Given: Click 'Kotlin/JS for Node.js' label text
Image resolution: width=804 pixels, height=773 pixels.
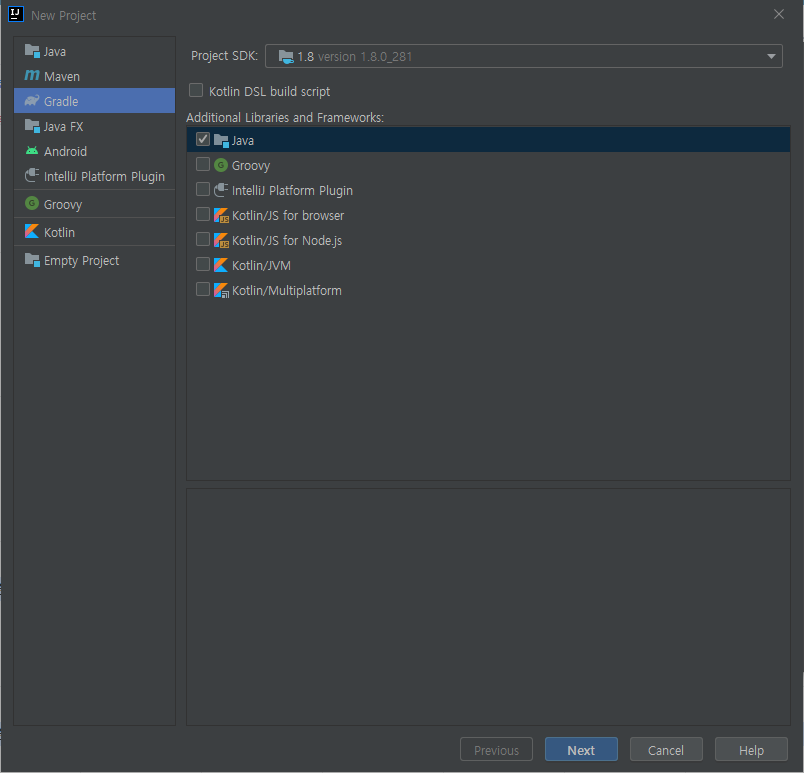Looking at the screenshot, I should click(x=287, y=240).
